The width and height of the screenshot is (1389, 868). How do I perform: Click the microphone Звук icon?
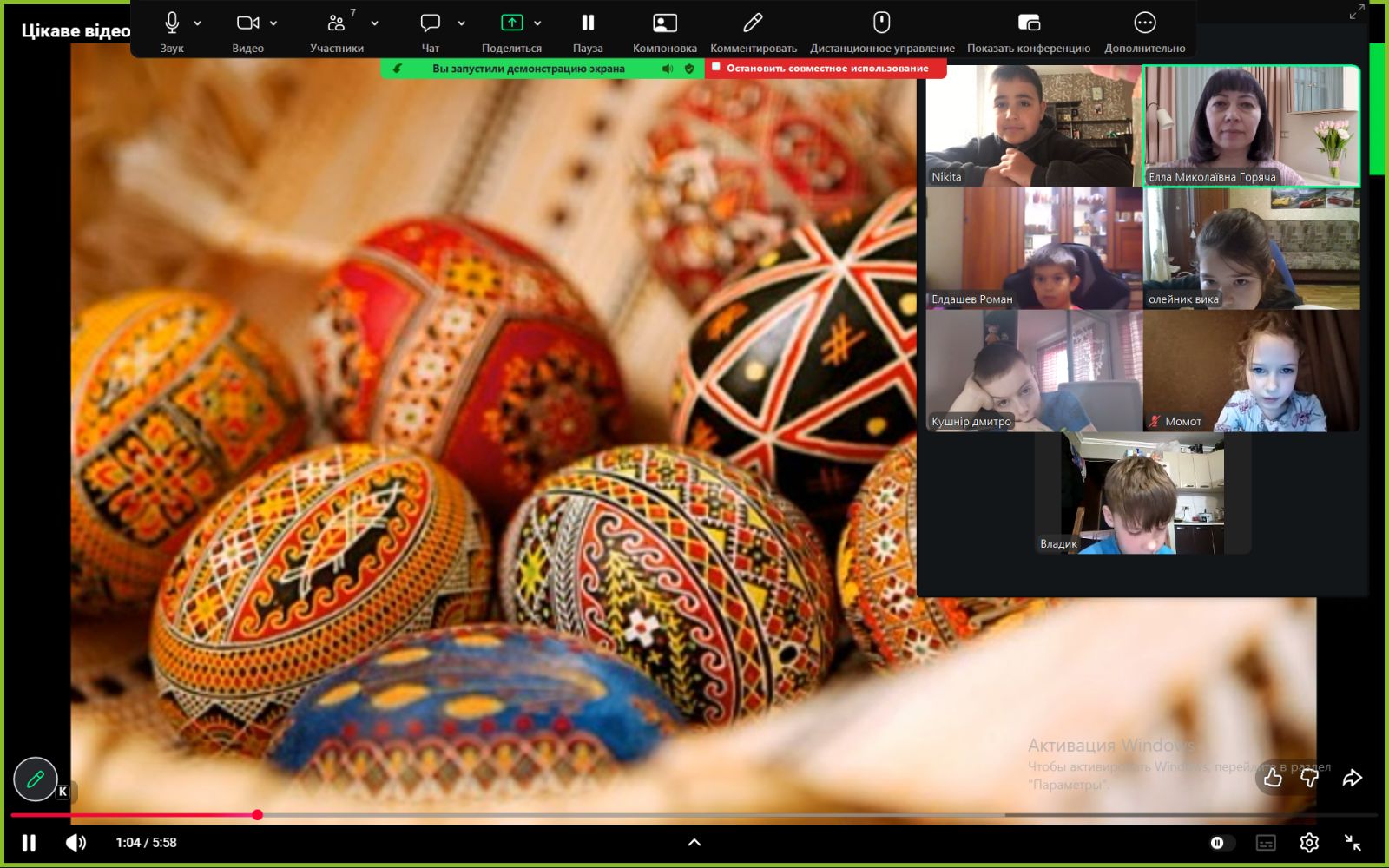(172, 23)
